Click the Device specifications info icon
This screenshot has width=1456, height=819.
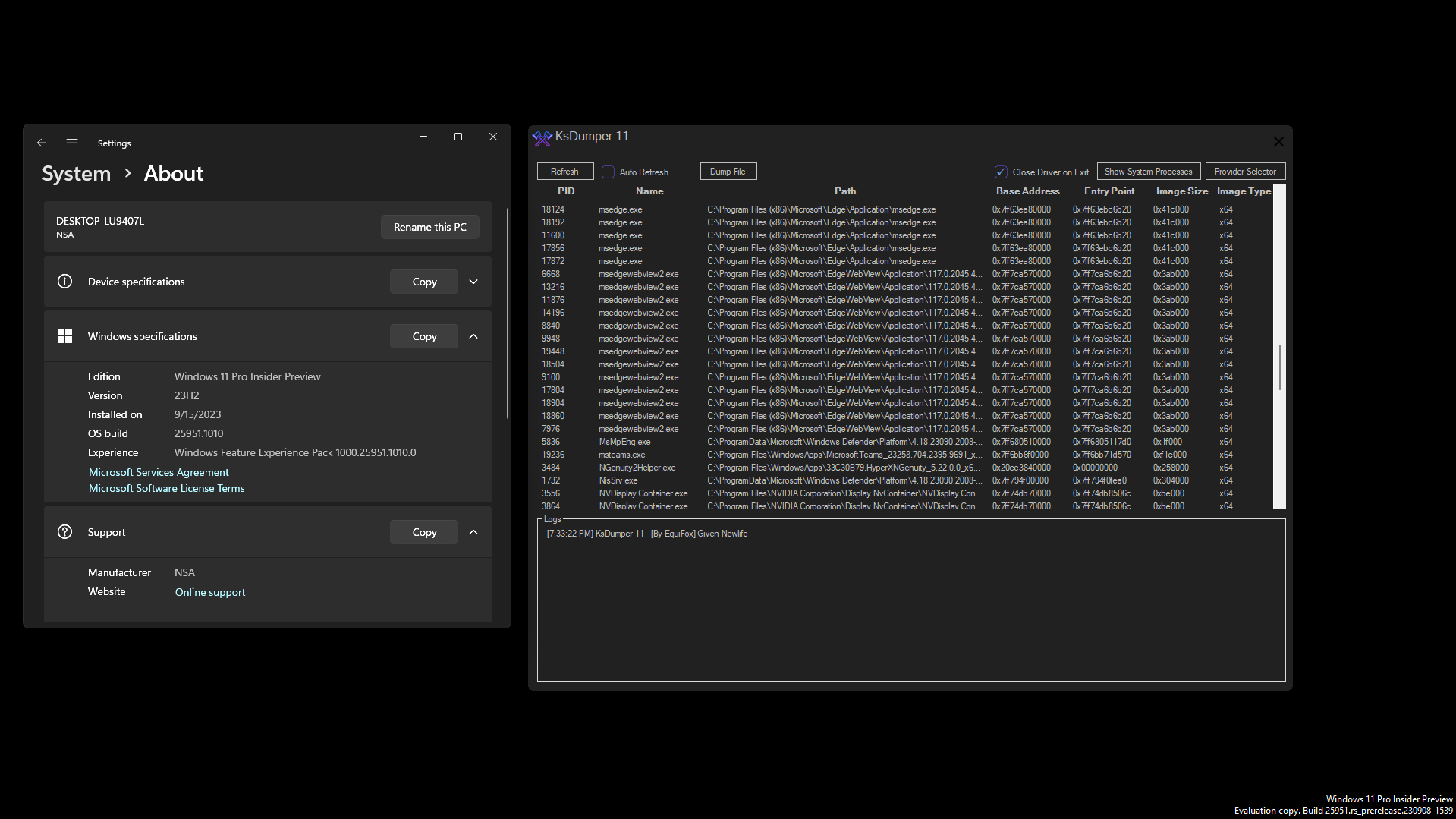click(x=64, y=281)
